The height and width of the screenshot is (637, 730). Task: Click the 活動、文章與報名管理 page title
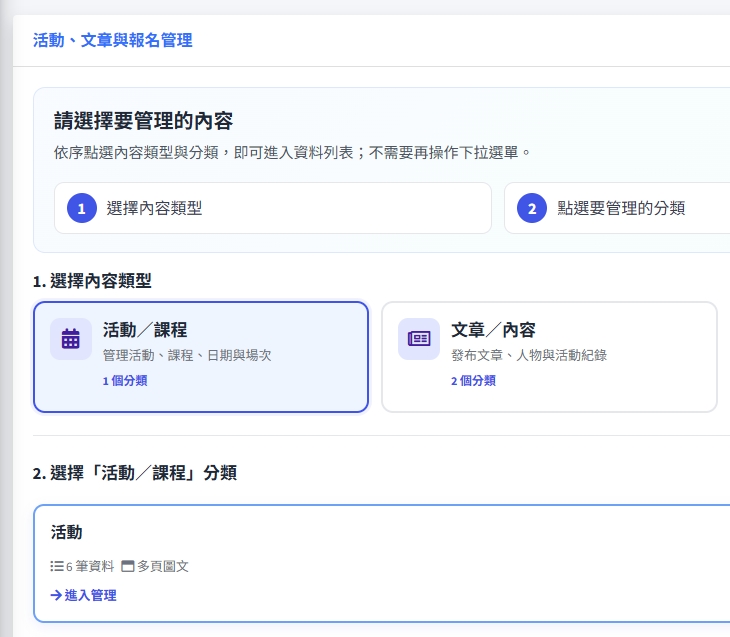[x=113, y=40]
